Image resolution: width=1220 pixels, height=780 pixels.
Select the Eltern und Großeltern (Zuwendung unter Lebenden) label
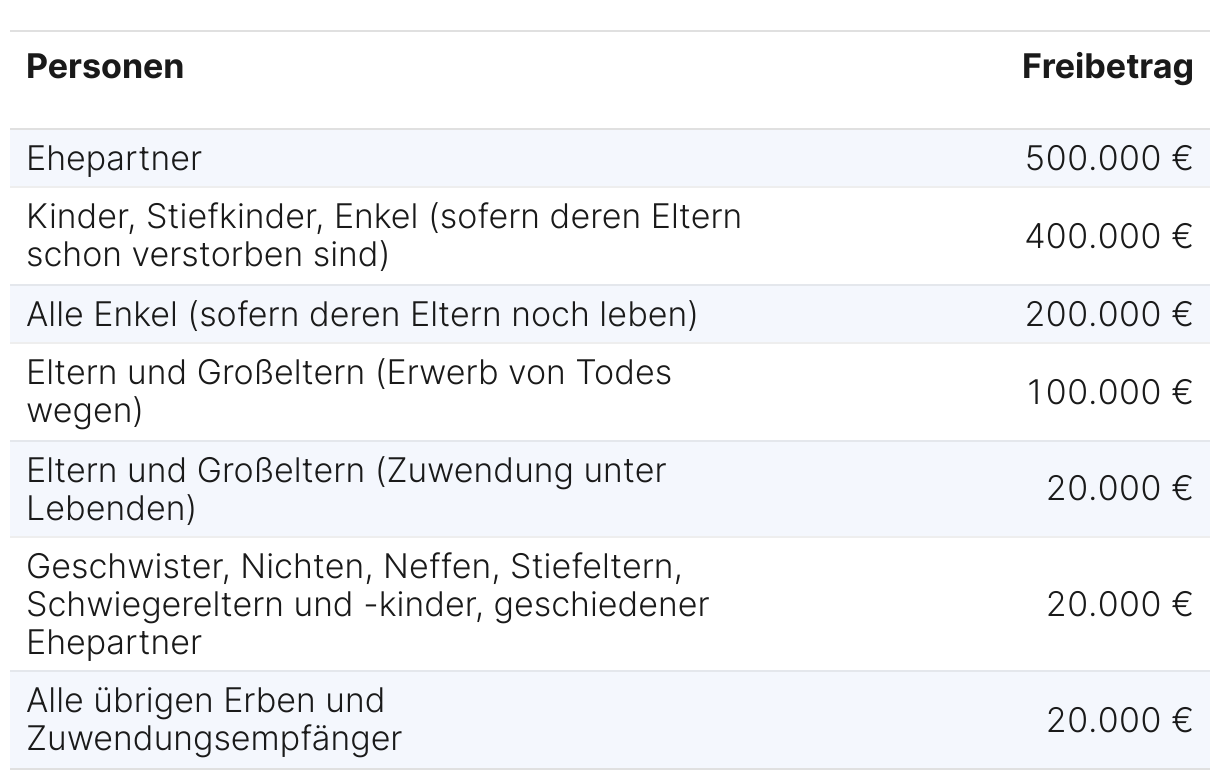pos(346,489)
